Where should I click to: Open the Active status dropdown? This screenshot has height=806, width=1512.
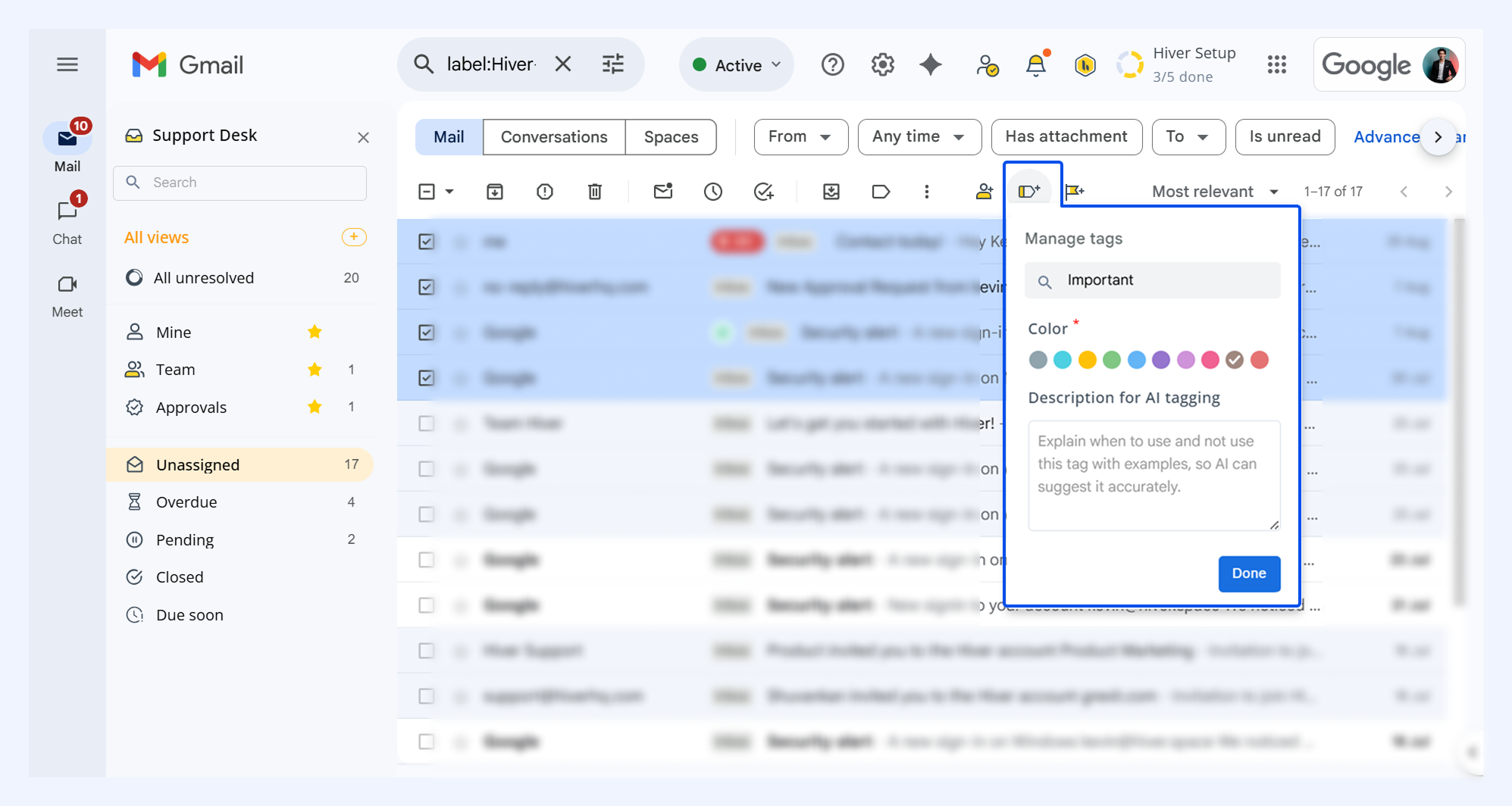click(x=737, y=65)
